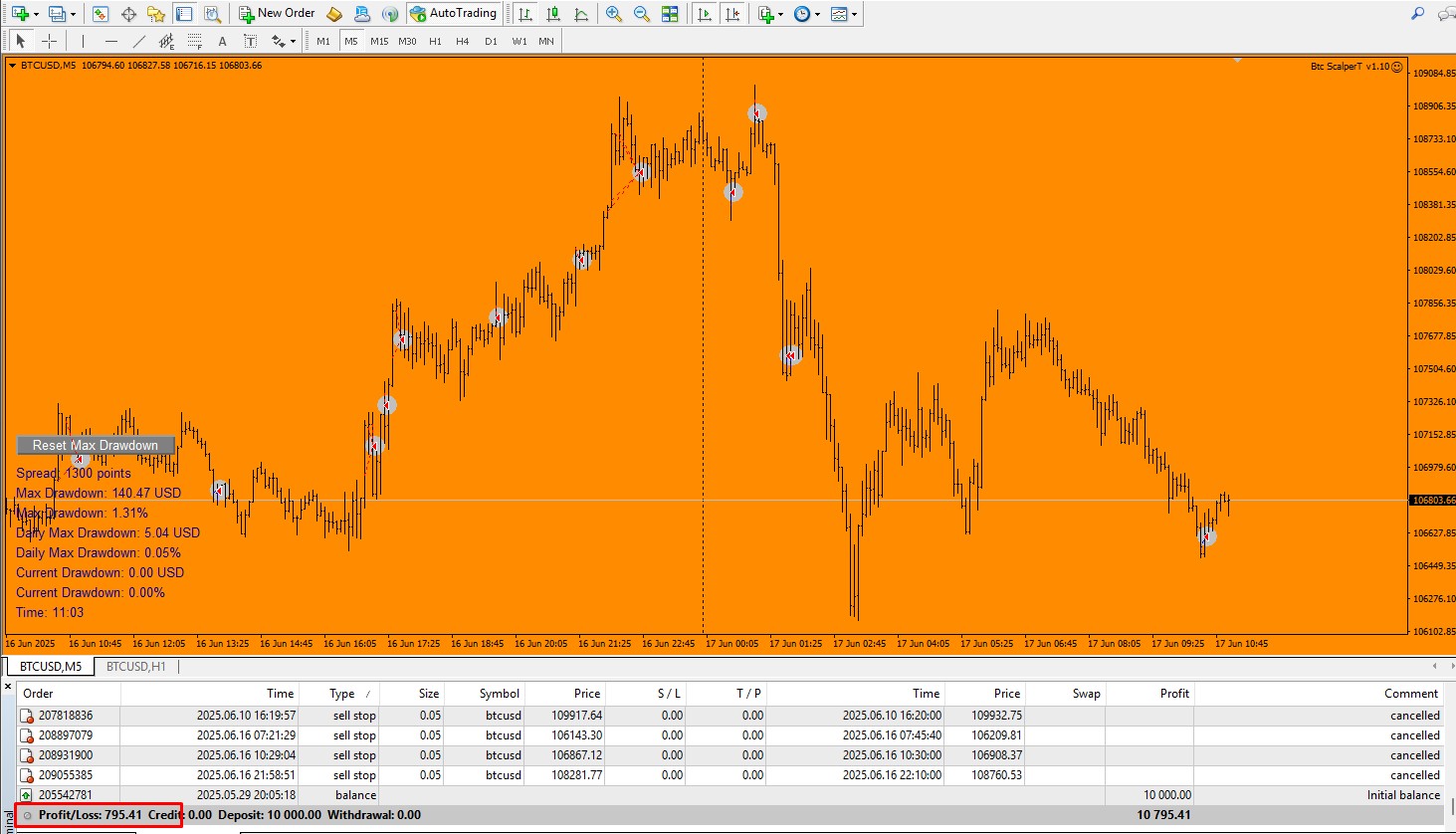The width and height of the screenshot is (1456, 834).
Task: Switch to the BTCUSD,H1 chart tab
Action: (x=136, y=667)
